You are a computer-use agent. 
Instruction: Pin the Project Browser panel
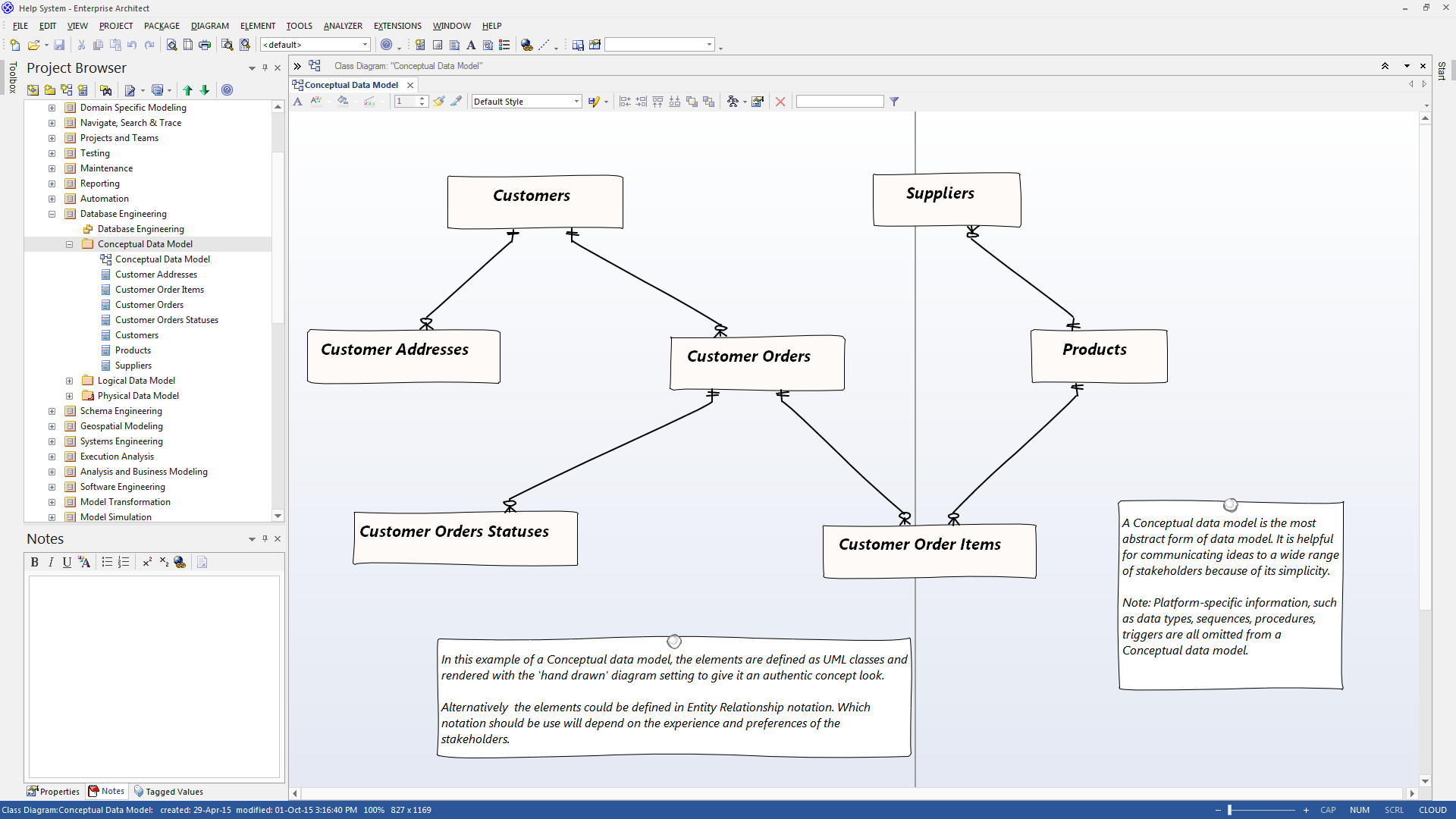(265, 68)
